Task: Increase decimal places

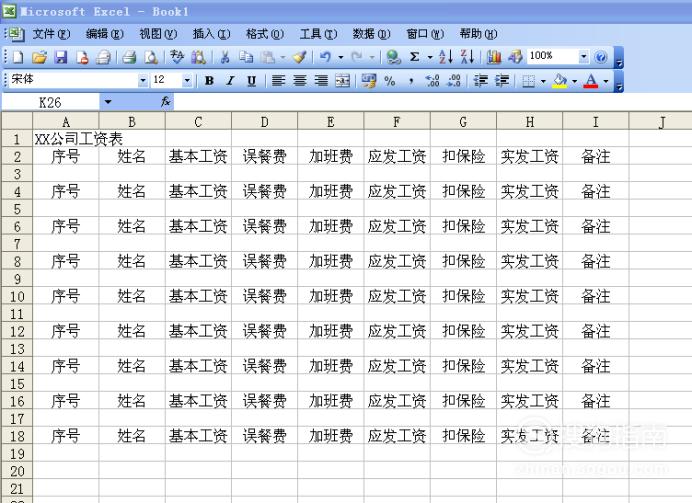Action: point(432,81)
